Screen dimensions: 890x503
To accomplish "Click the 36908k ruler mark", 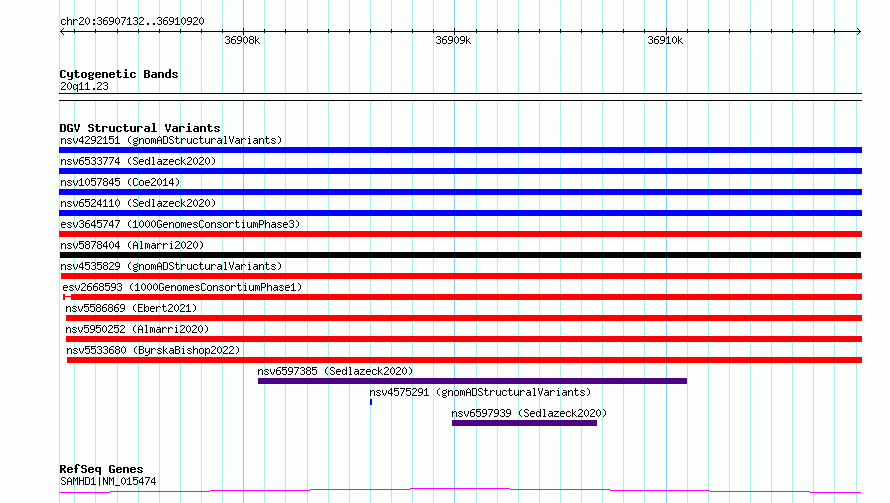I will click(x=242, y=40).
